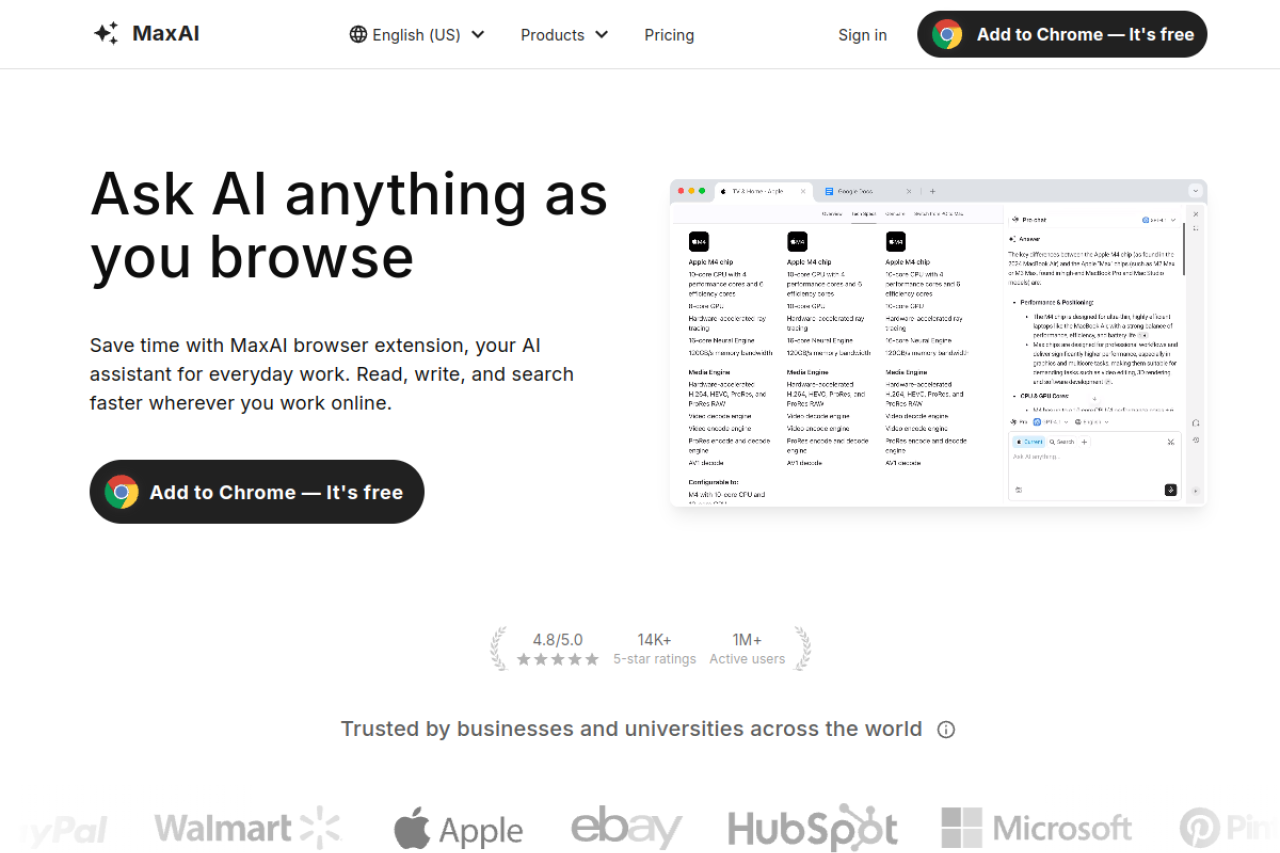
Task: Click the eBay logo
Action: [626, 828]
